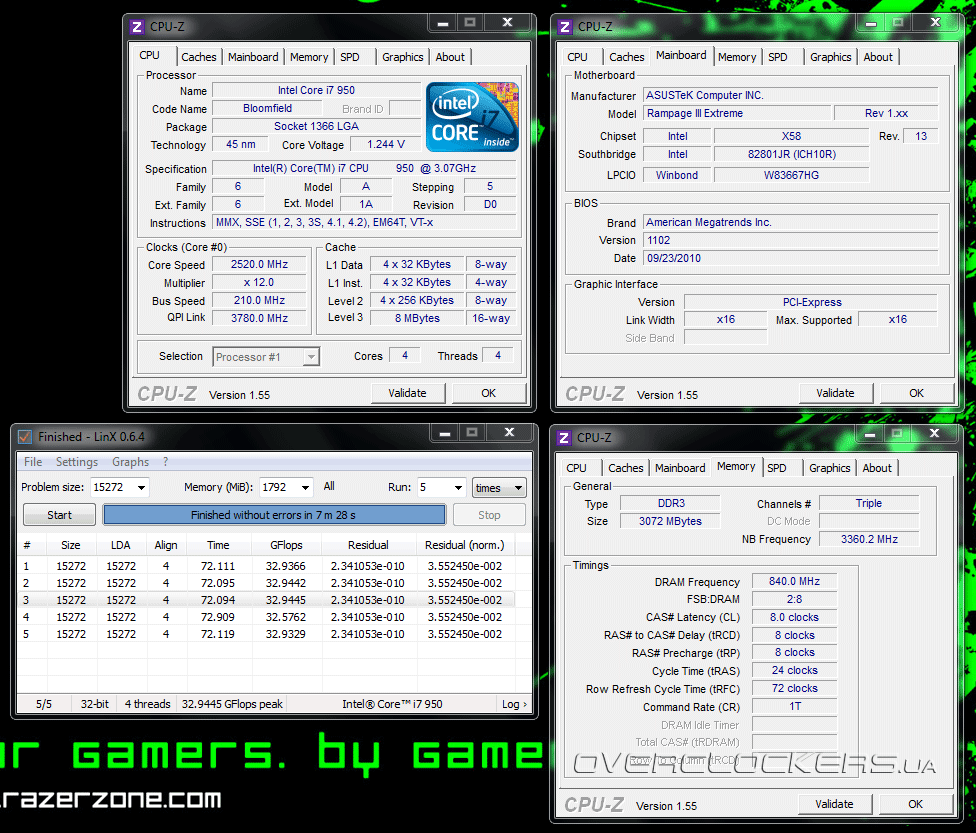Image resolution: width=976 pixels, height=833 pixels.
Task: Select SPD tab in the Mainboard window
Action: [777, 57]
